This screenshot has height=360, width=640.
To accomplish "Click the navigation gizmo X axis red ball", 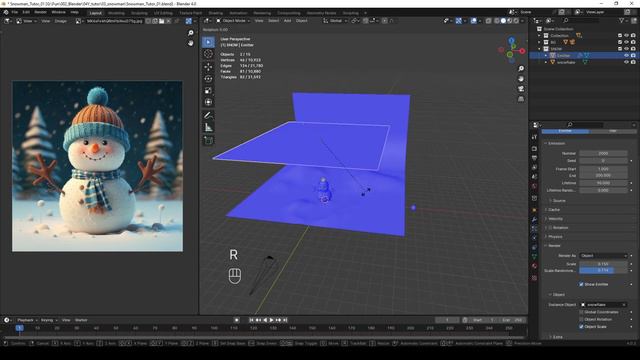I will coord(522,51).
